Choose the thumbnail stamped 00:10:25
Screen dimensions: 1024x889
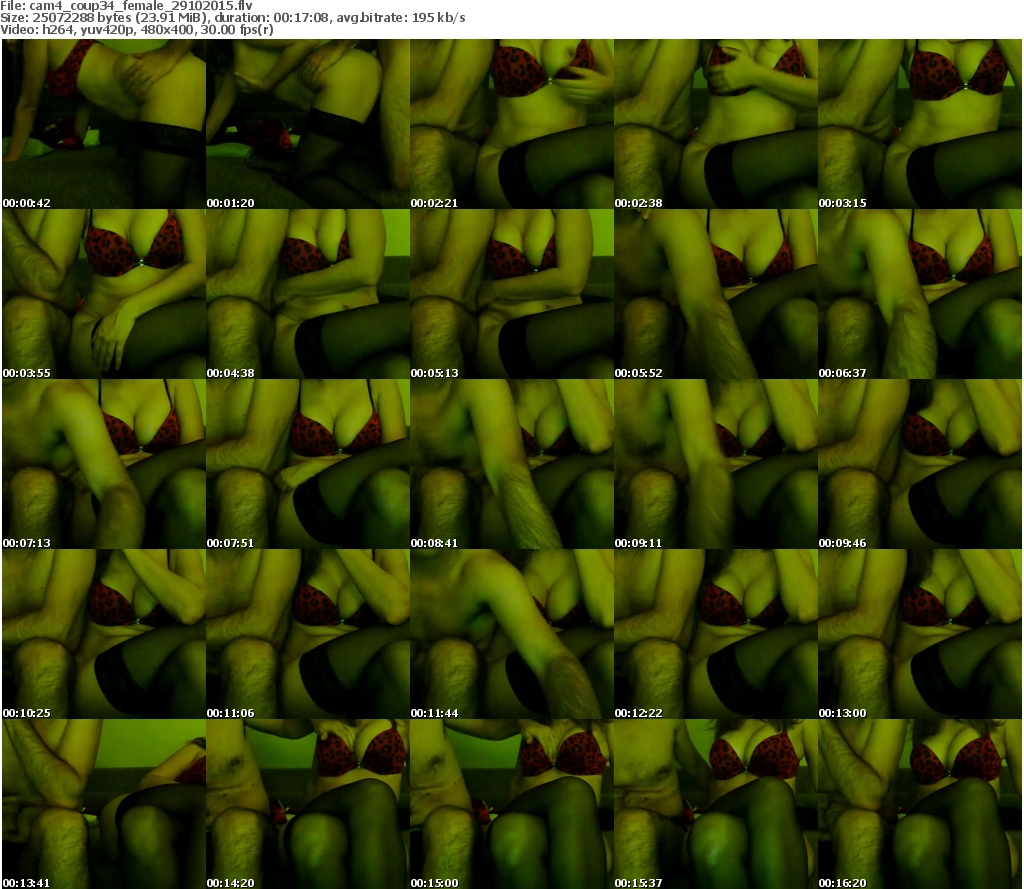tap(104, 634)
